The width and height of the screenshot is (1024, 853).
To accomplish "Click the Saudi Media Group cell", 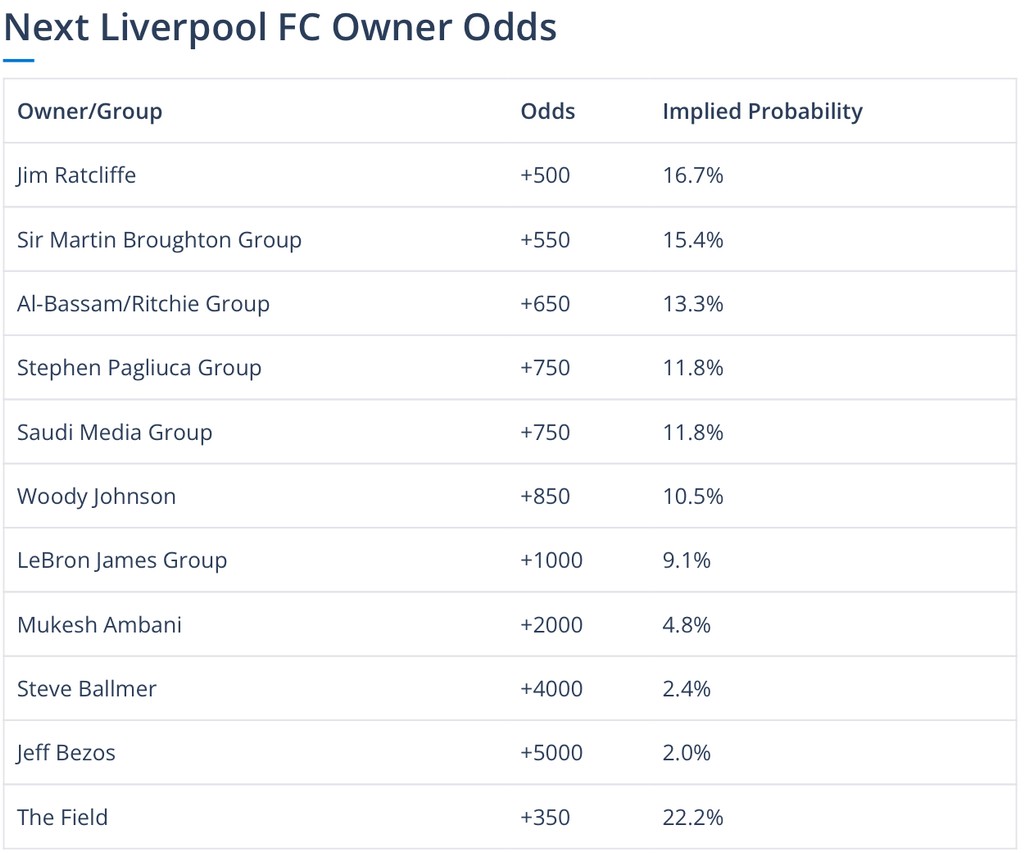I will click(115, 432).
